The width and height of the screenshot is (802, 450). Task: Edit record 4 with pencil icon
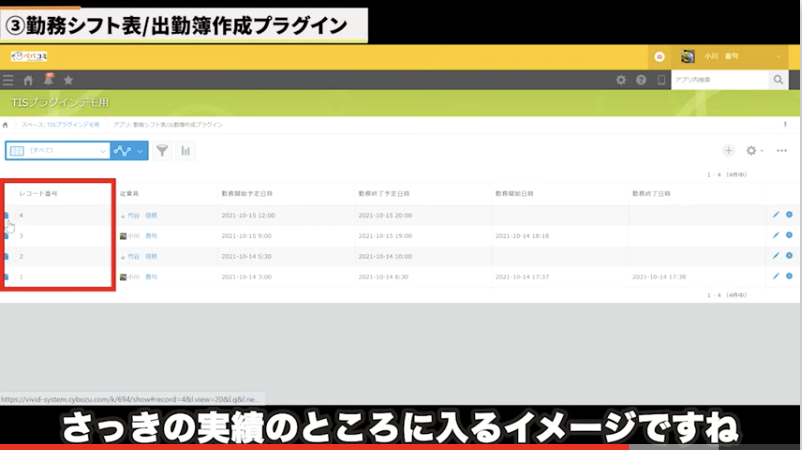tap(775, 215)
